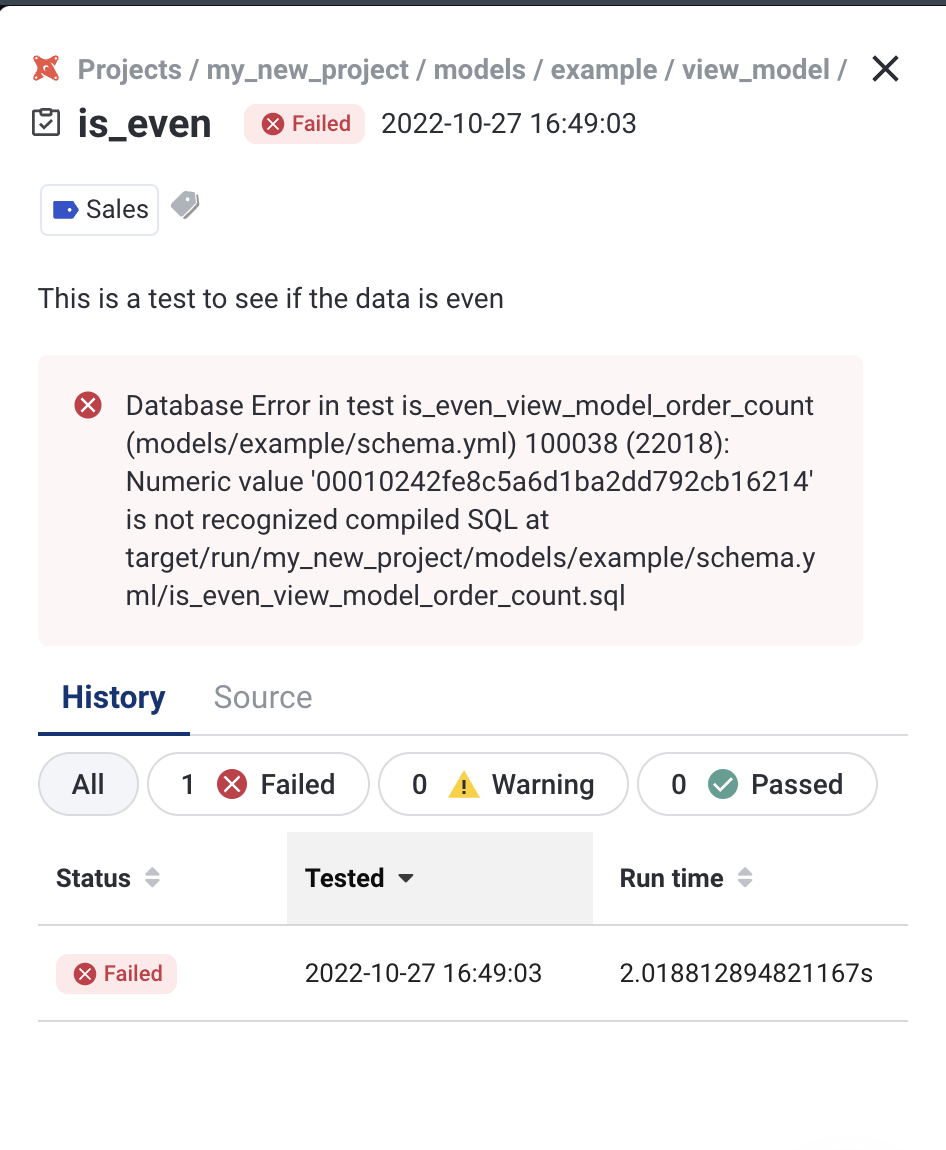Filter history by 0 Passed runs
Image resolution: width=946 pixels, height=1150 pixels.
pos(757,785)
